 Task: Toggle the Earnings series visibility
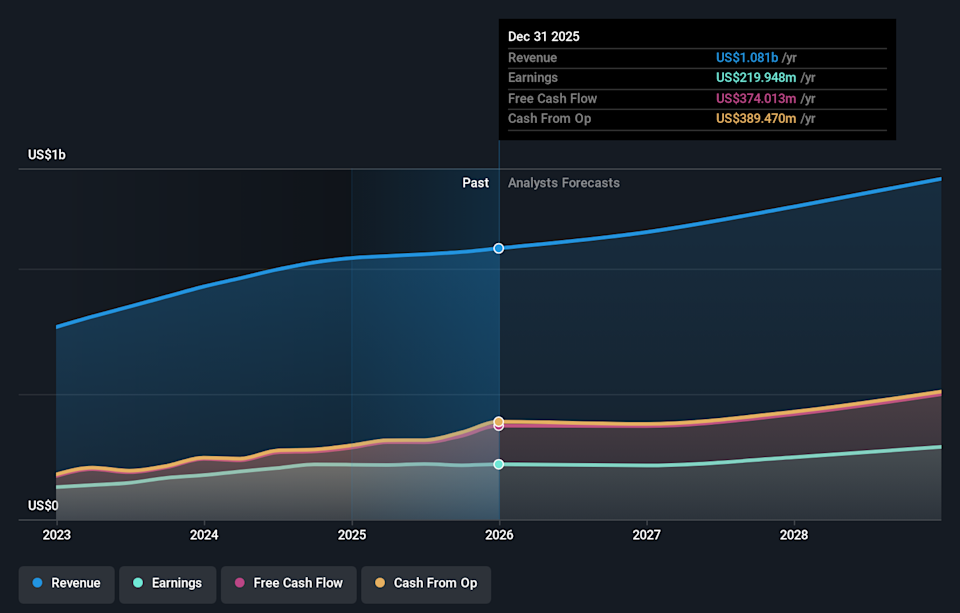pyautogui.click(x=167, y=583)
